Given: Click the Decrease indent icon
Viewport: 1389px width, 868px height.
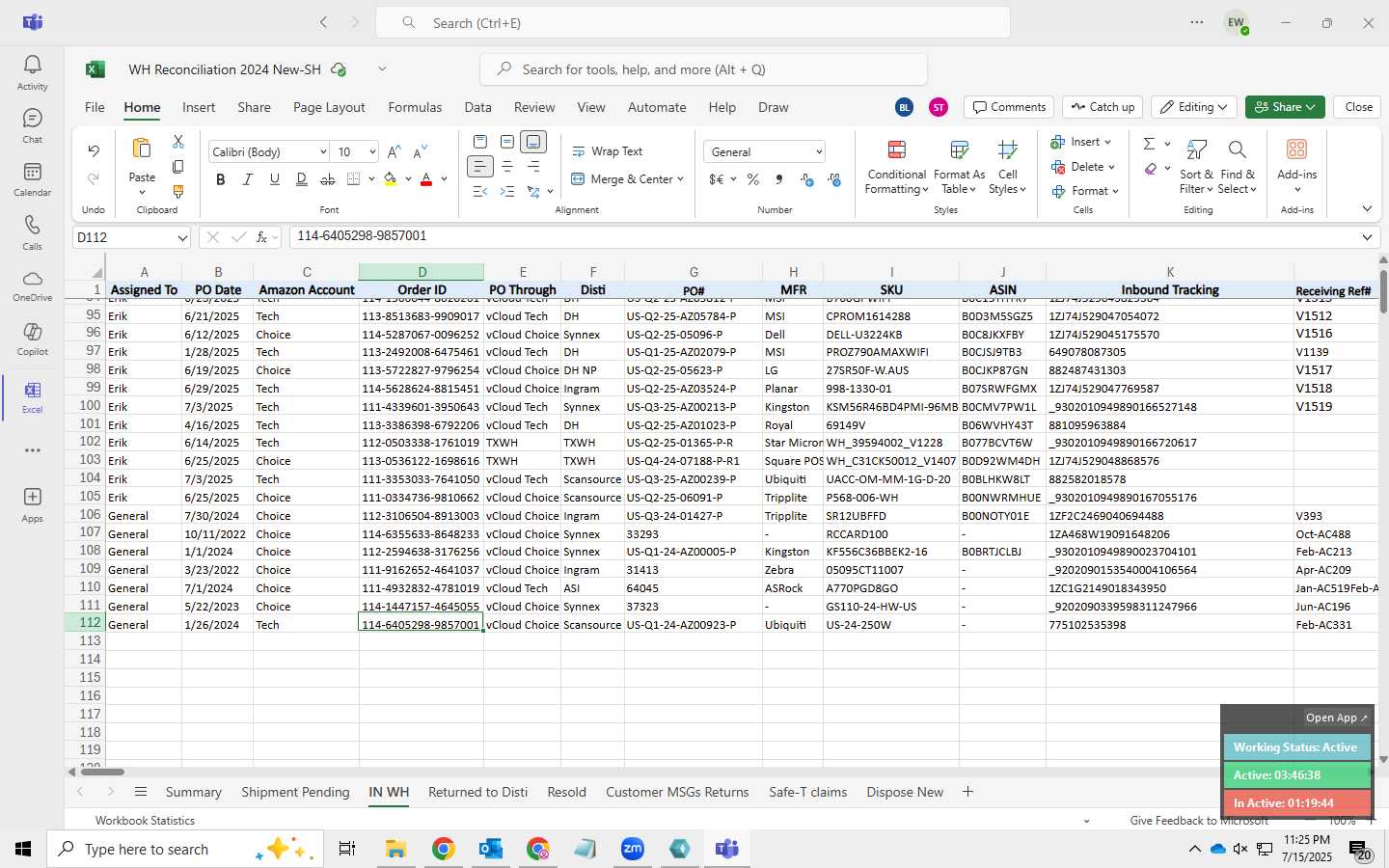Looking at the screenshot, I should (x=480, y=192).
